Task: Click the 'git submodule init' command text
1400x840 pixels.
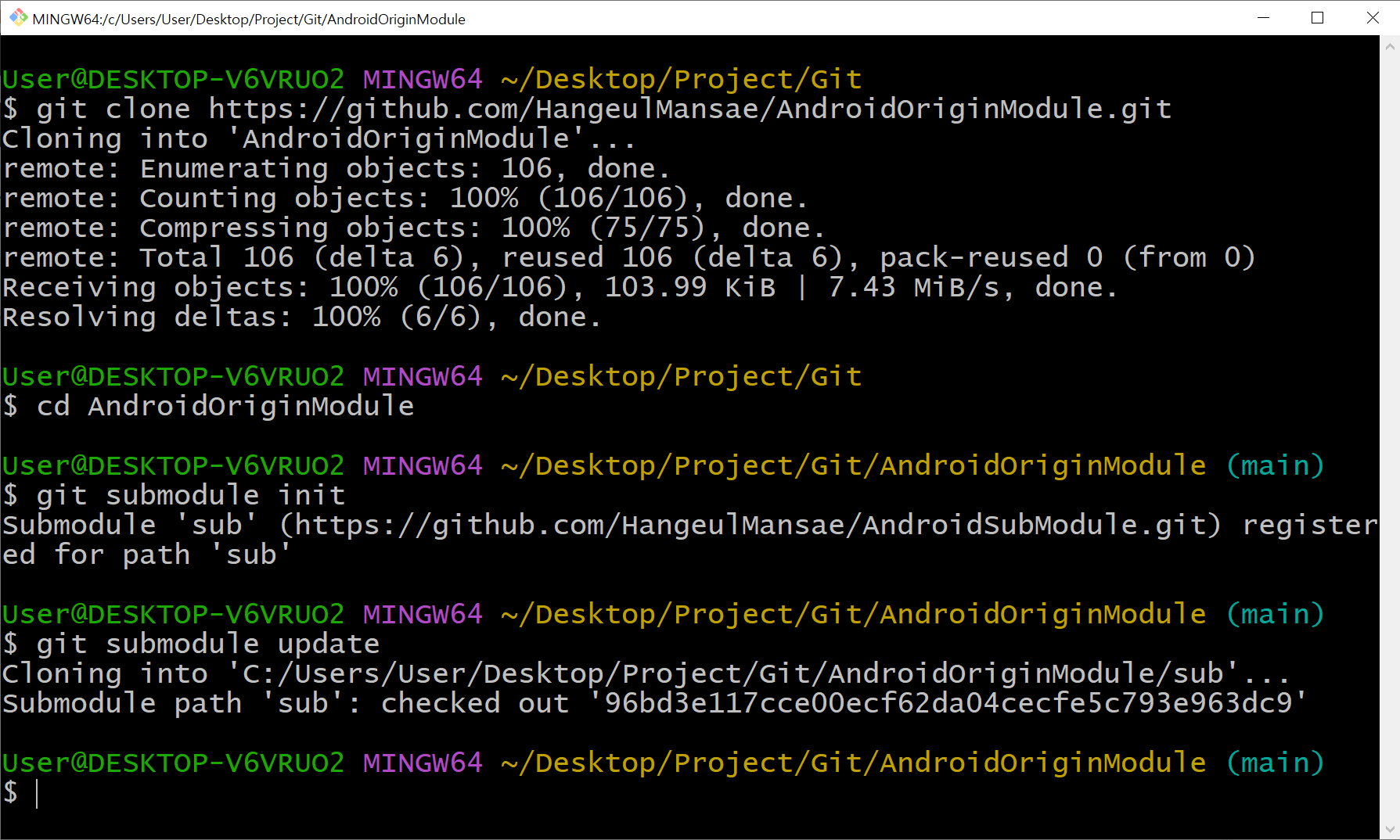Action: pyautogui.click(x=190, y=495)
